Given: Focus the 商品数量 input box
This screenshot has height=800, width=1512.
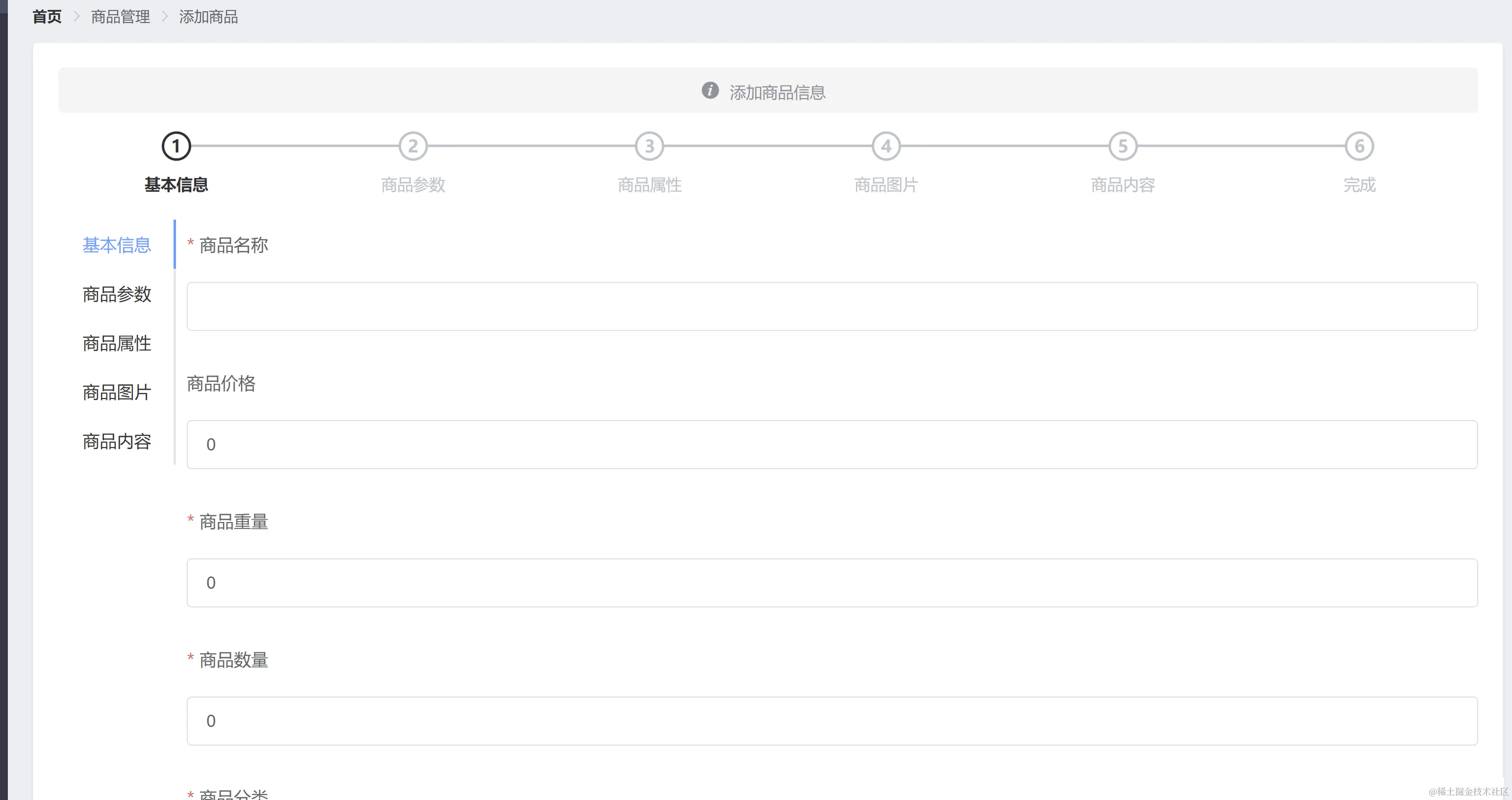Looking at the screenshot, I should click(x=831, y=721).
